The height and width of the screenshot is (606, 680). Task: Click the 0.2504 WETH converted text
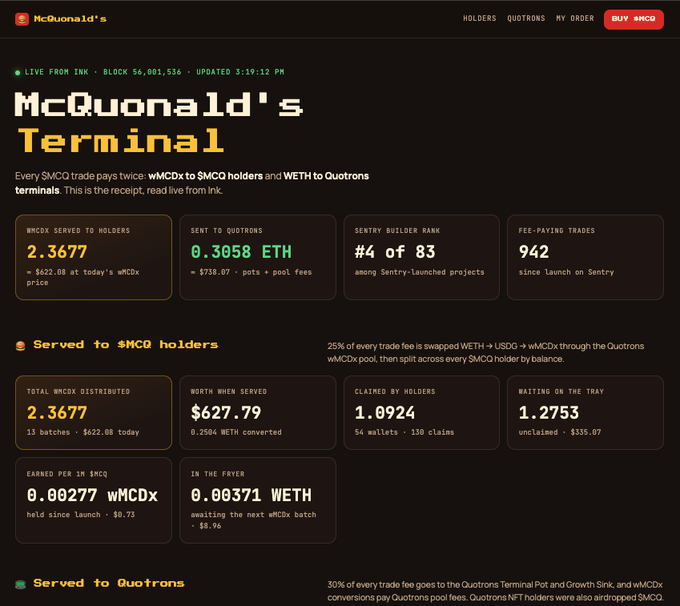point(236,432)
